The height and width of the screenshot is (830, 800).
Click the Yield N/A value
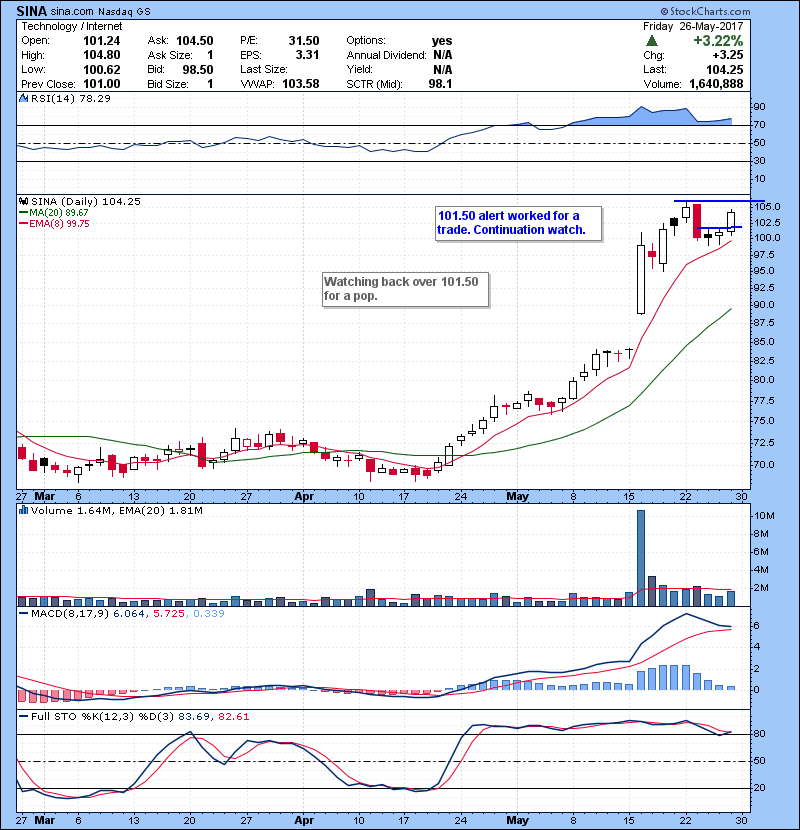[x=443, y=70]
